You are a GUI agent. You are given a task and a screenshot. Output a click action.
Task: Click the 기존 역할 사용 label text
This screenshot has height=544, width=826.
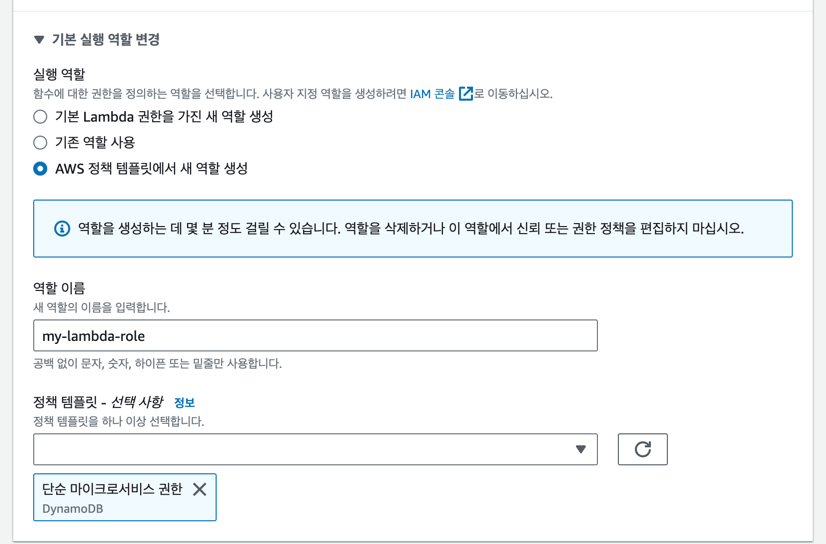tap(95, 142)
